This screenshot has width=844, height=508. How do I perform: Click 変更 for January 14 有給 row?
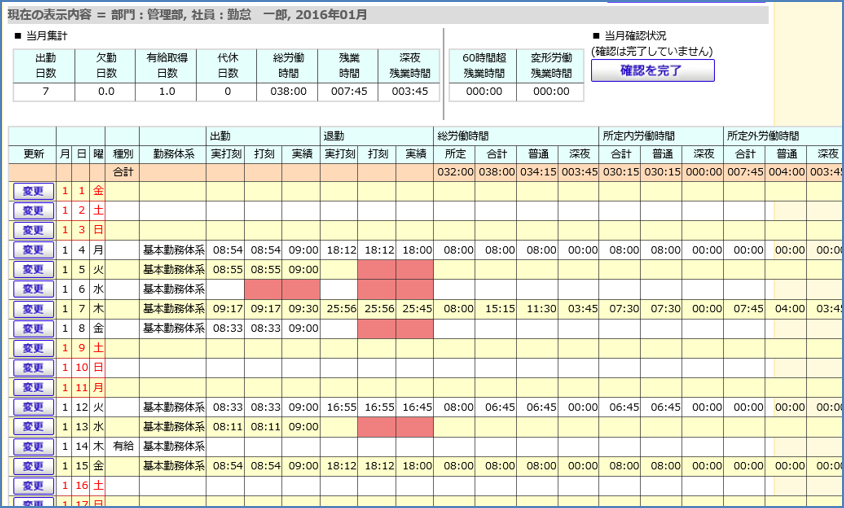pyautogui.click(x=32, y=446)
